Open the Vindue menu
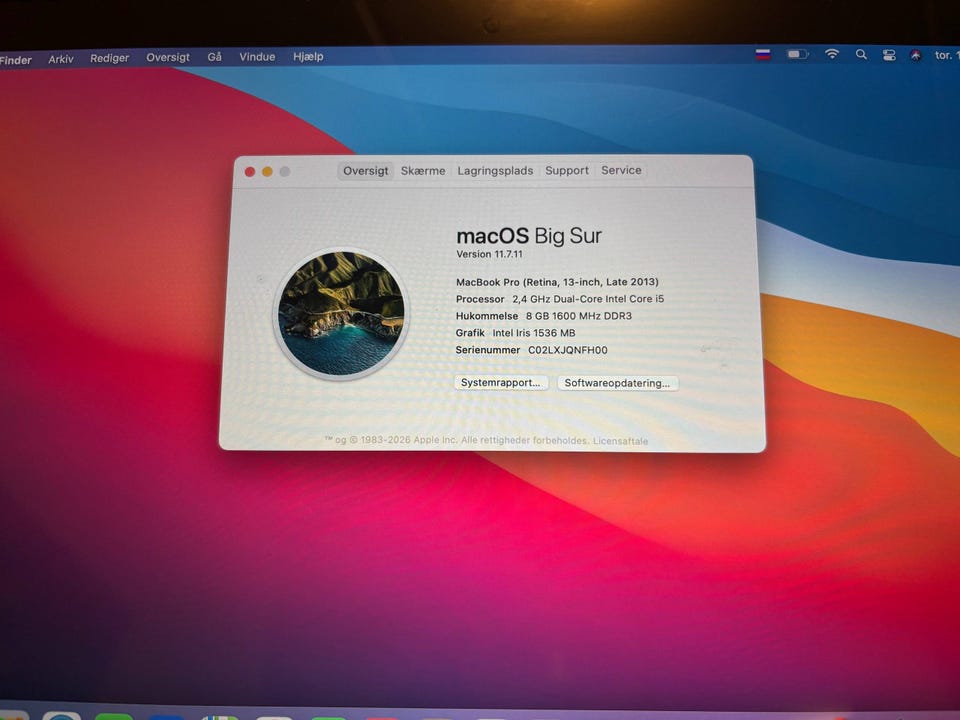The image size is (960, 720). point(257,56)
